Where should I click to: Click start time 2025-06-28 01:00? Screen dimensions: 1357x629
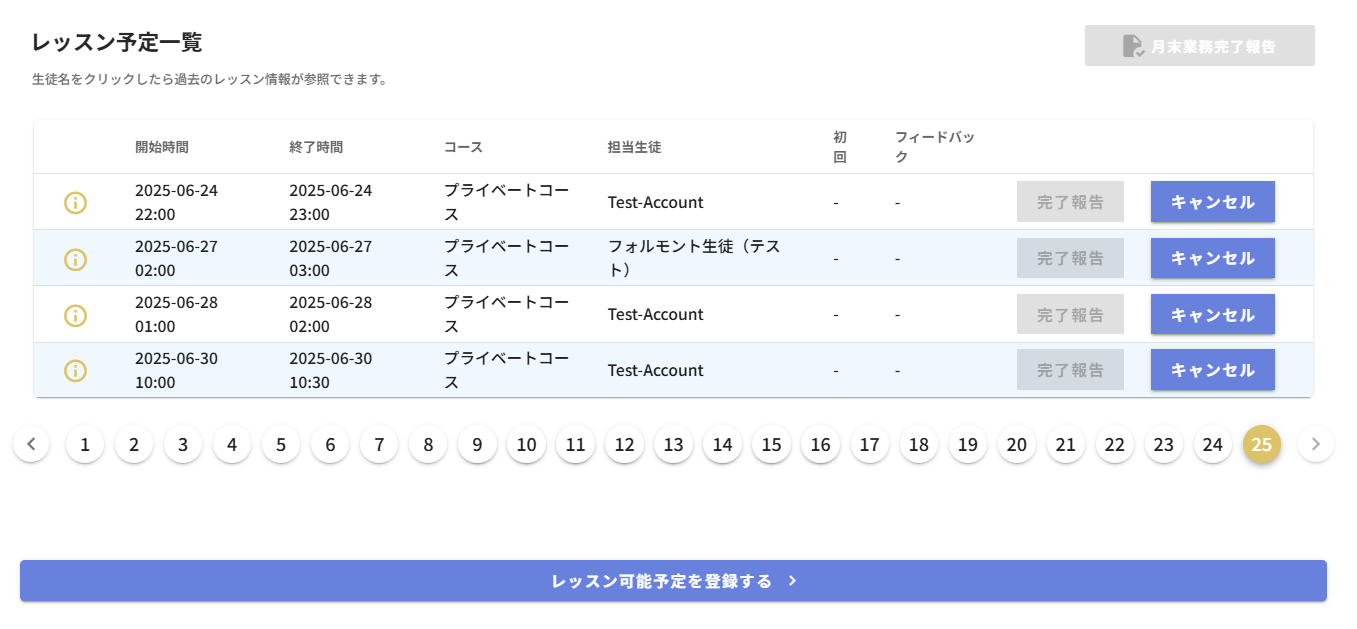pos(176,314)
